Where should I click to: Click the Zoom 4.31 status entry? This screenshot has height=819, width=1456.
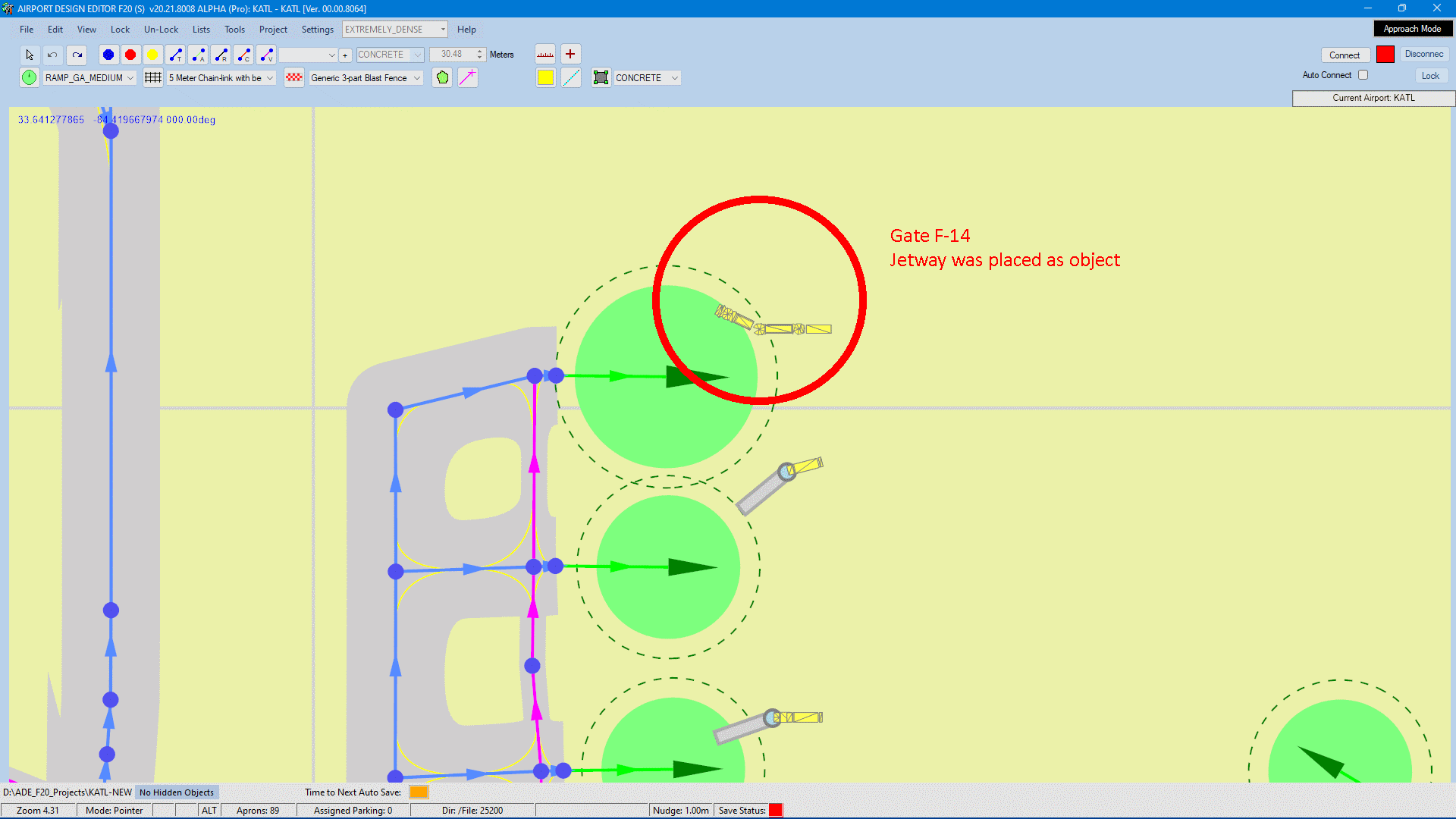(x=38, y=811)
